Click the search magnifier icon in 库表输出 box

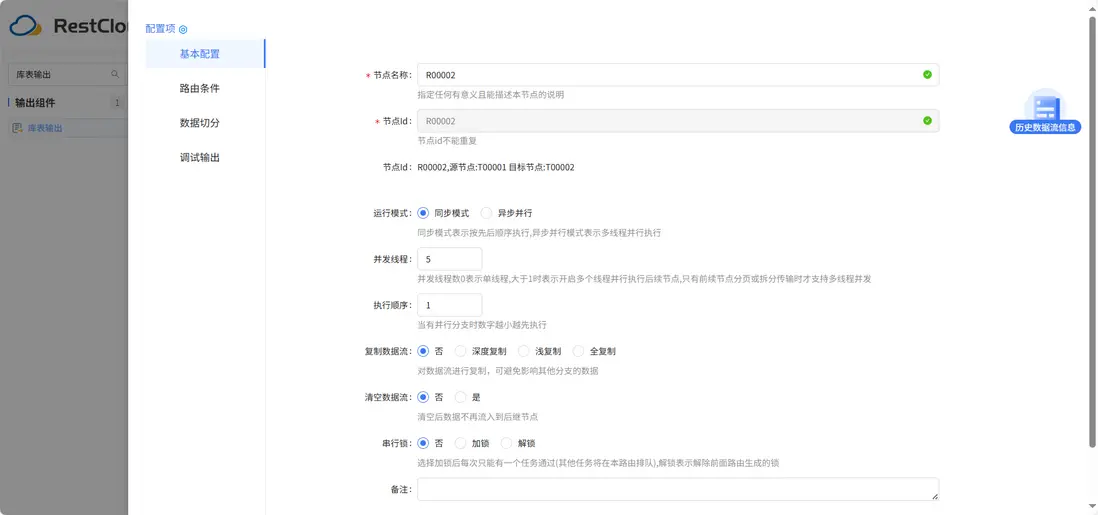point(115,74)
